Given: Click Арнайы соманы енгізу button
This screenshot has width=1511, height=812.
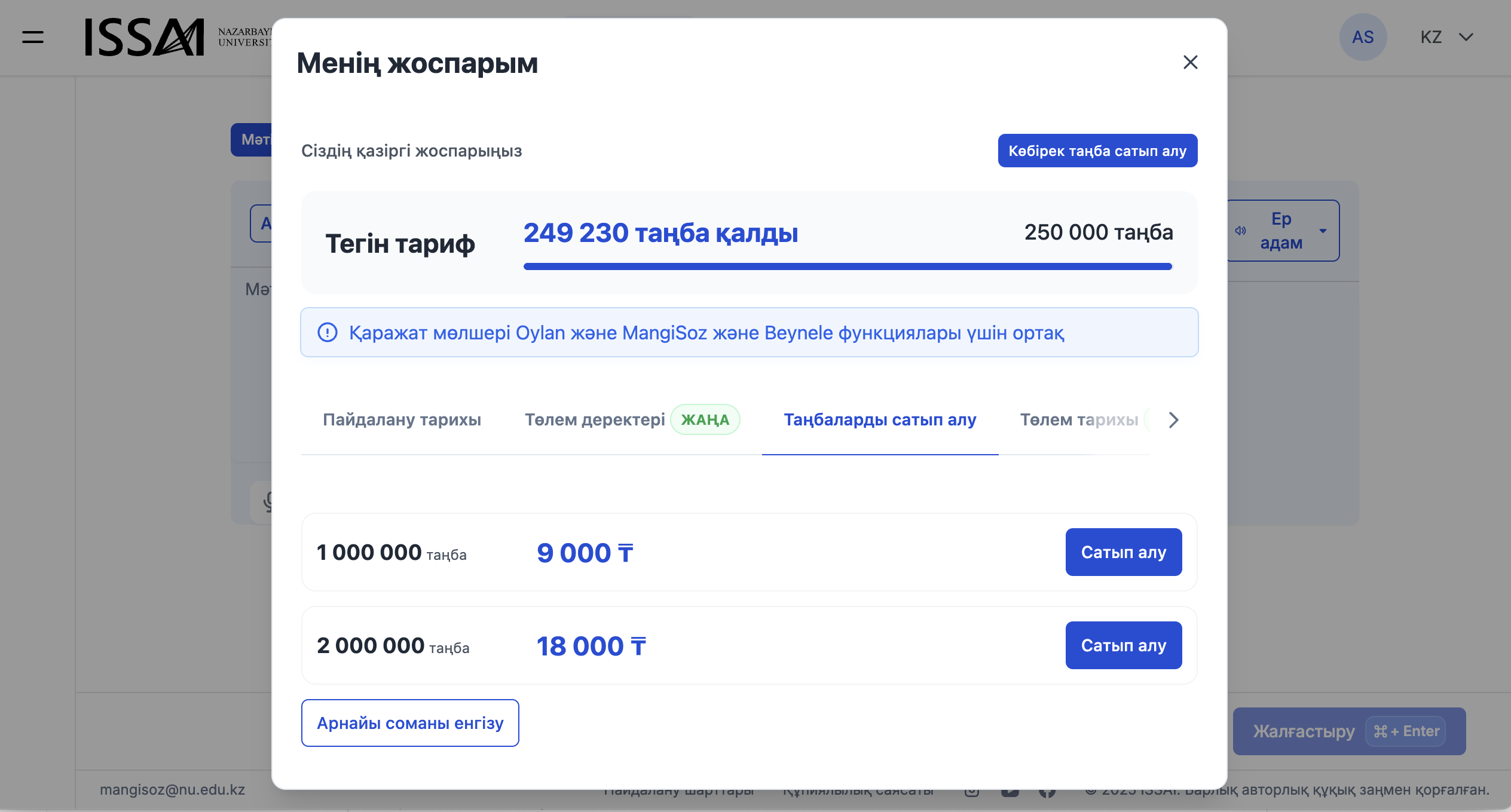Looking at the screenshot, I should coord(410,723).
